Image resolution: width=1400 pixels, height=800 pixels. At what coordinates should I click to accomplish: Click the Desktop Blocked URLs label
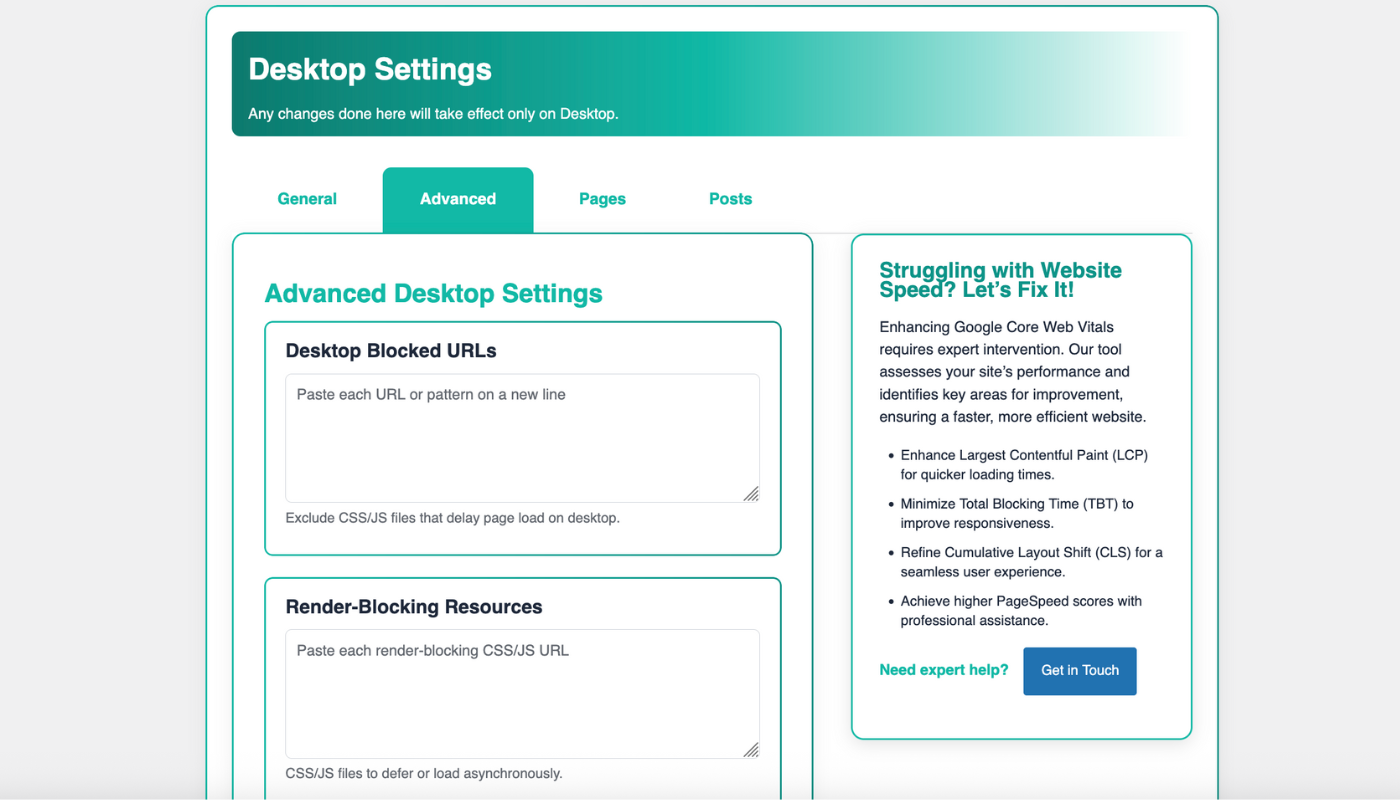(x=391, y=351)
